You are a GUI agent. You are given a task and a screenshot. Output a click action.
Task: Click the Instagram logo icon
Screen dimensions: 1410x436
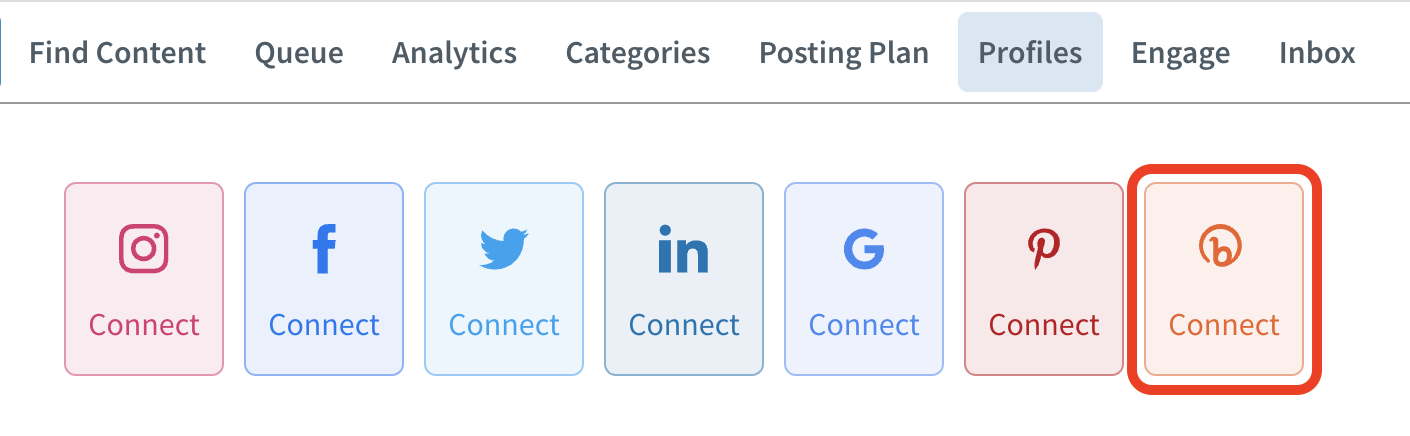[144, 248]
